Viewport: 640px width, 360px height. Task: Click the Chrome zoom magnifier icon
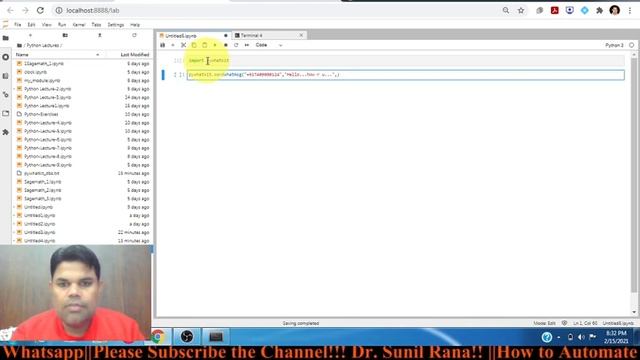(x=506, y=11)
